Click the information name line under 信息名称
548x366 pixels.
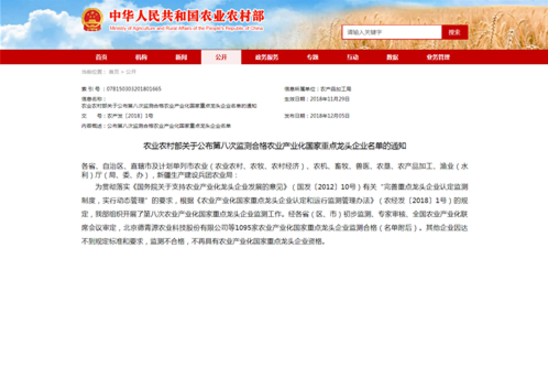point(169,106)
